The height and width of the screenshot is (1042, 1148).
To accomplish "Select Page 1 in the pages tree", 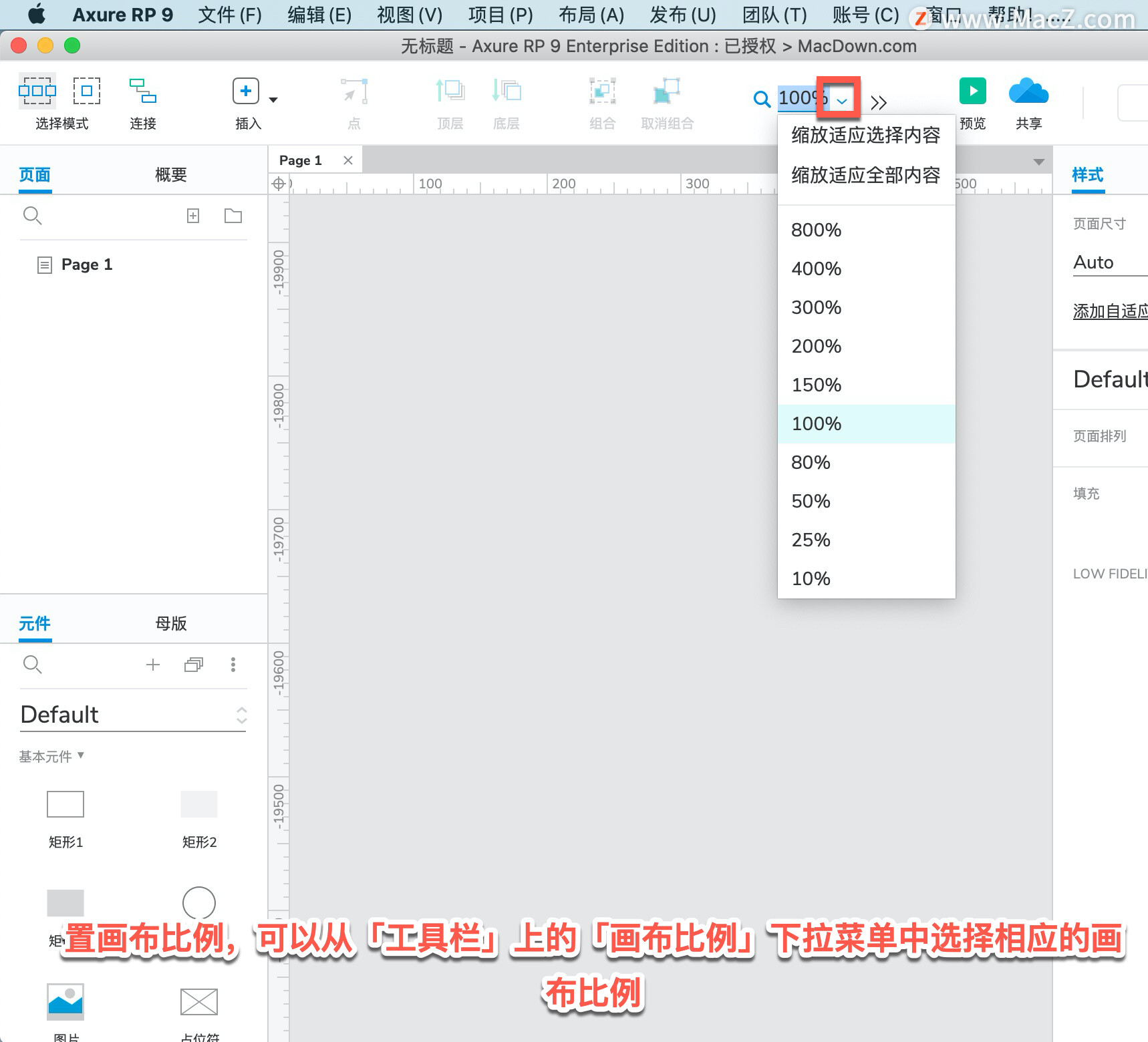I will 87,265.
